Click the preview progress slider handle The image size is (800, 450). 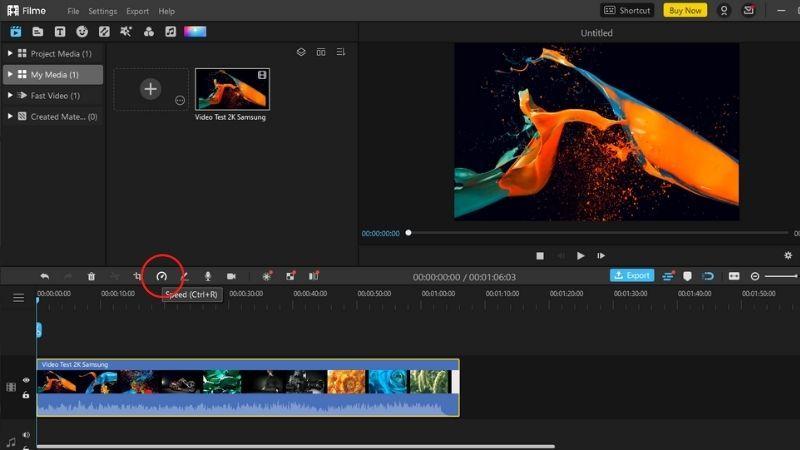408,233
